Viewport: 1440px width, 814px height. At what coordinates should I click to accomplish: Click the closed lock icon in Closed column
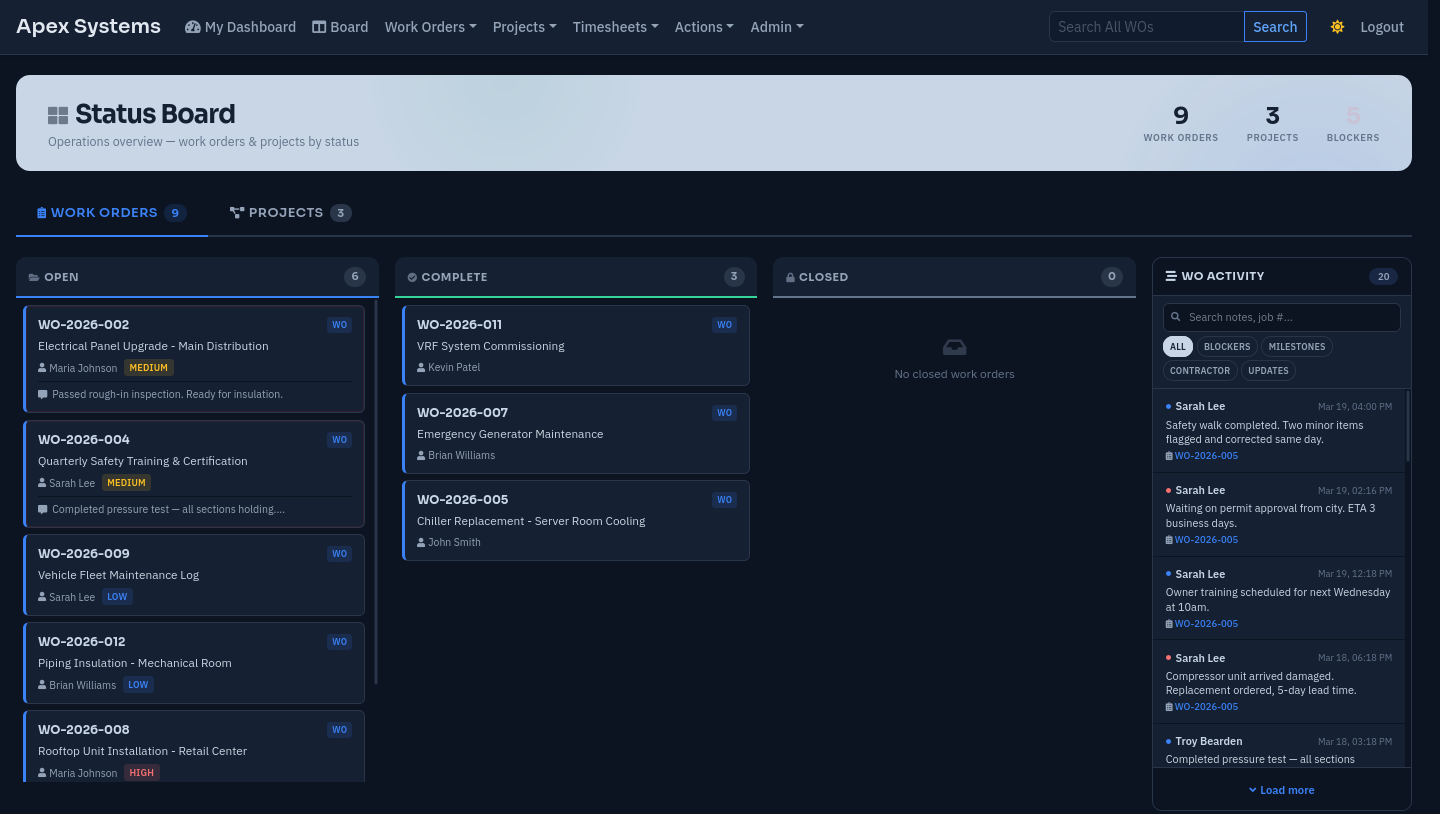[x=790, y=278]
